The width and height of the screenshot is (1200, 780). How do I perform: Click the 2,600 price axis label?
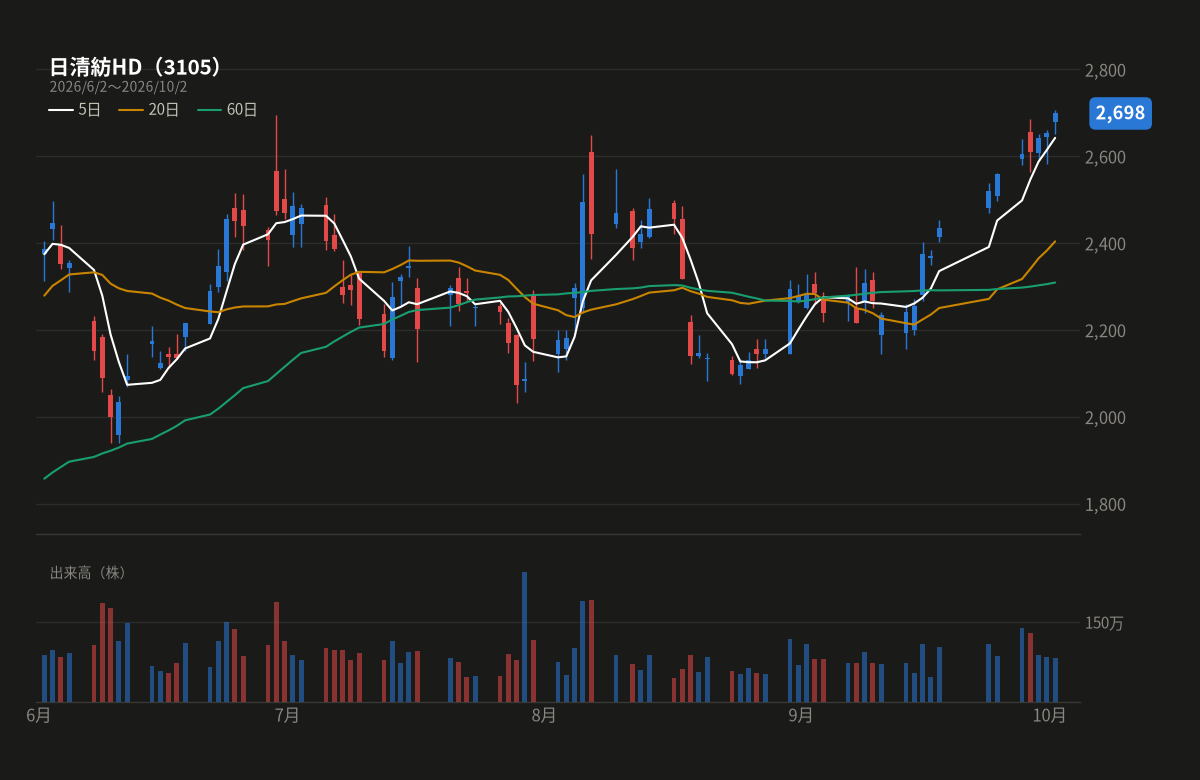(1105, 157)
